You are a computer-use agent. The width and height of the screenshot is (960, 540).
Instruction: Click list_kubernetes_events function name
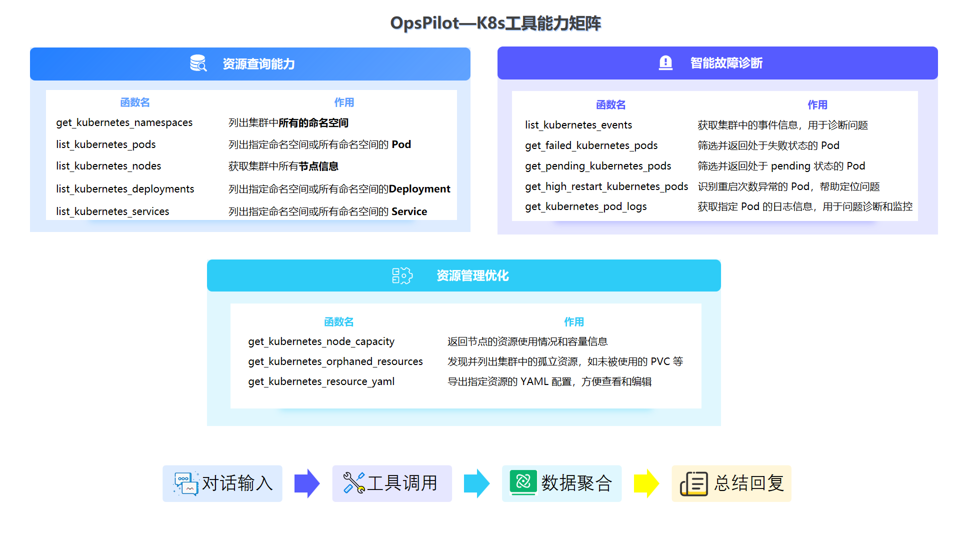coord(579,125)
